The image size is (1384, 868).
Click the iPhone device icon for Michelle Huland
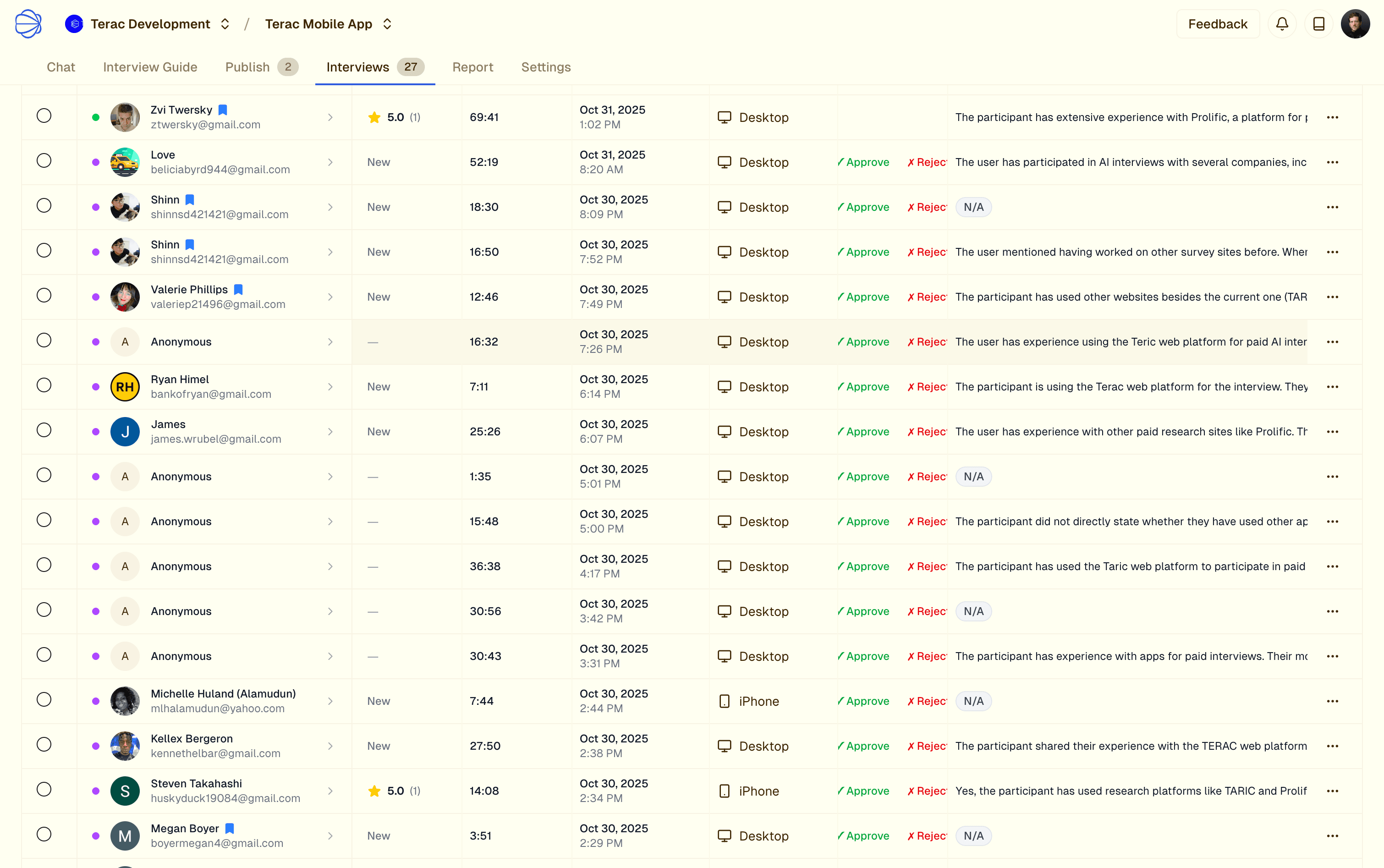click(725, 701)
